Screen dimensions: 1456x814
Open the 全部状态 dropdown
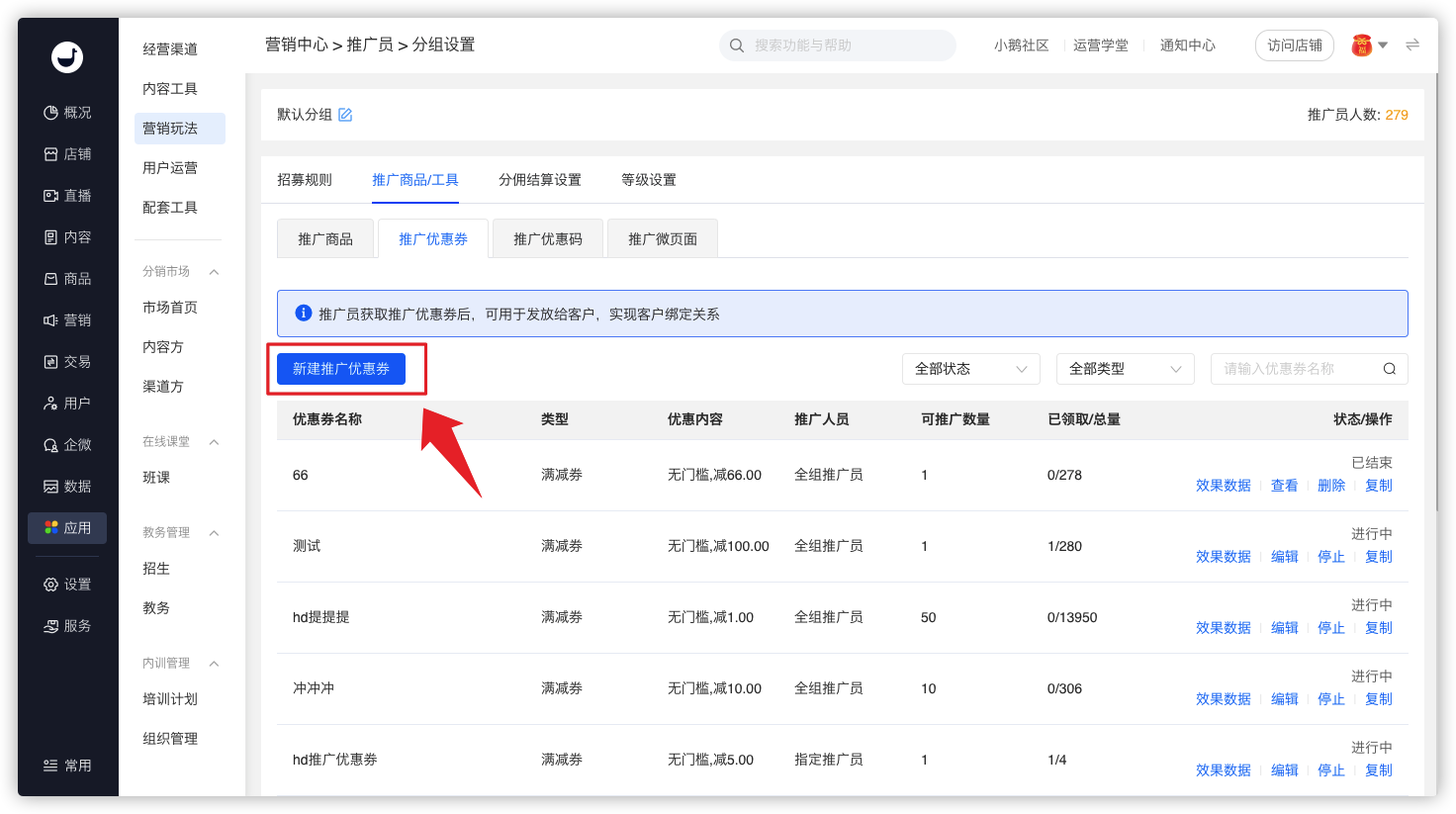(971, 369)
